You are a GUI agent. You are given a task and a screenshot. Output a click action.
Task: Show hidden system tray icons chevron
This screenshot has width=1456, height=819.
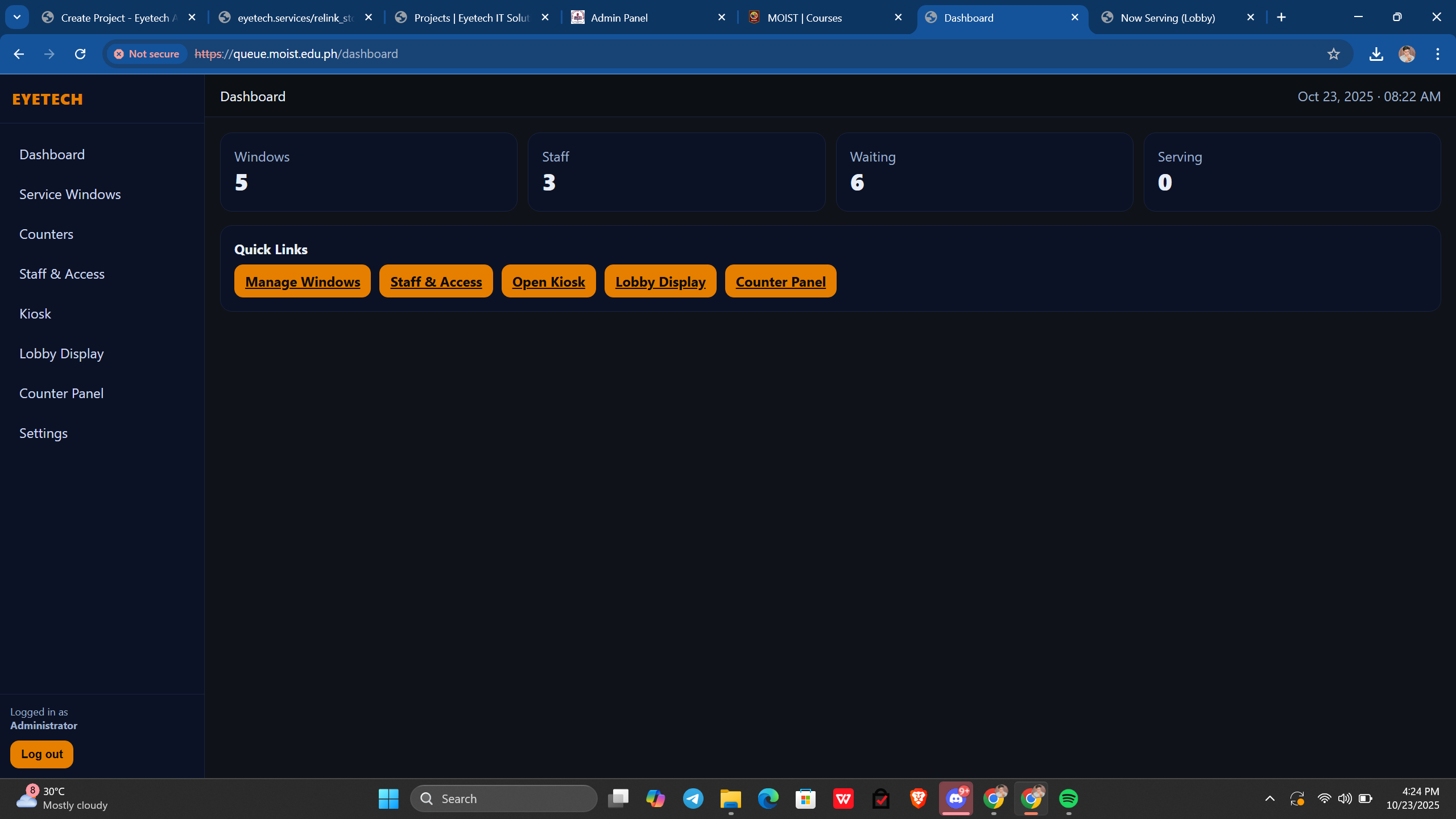tap(1269, 799)
